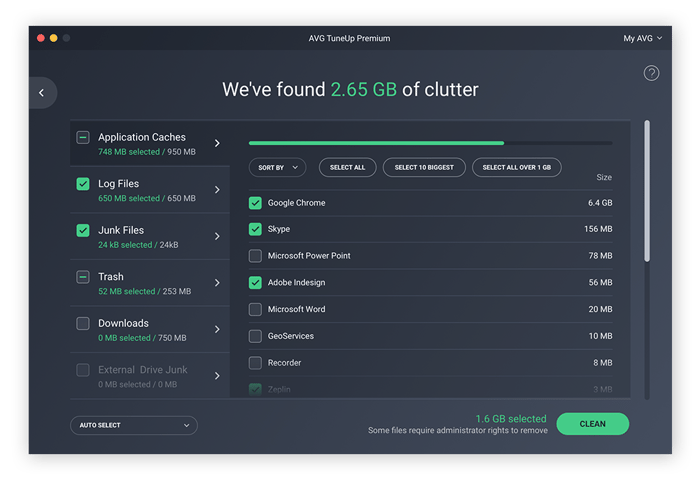
Task: Uncheck the Zeplin item
Action: tap(255, 389)
